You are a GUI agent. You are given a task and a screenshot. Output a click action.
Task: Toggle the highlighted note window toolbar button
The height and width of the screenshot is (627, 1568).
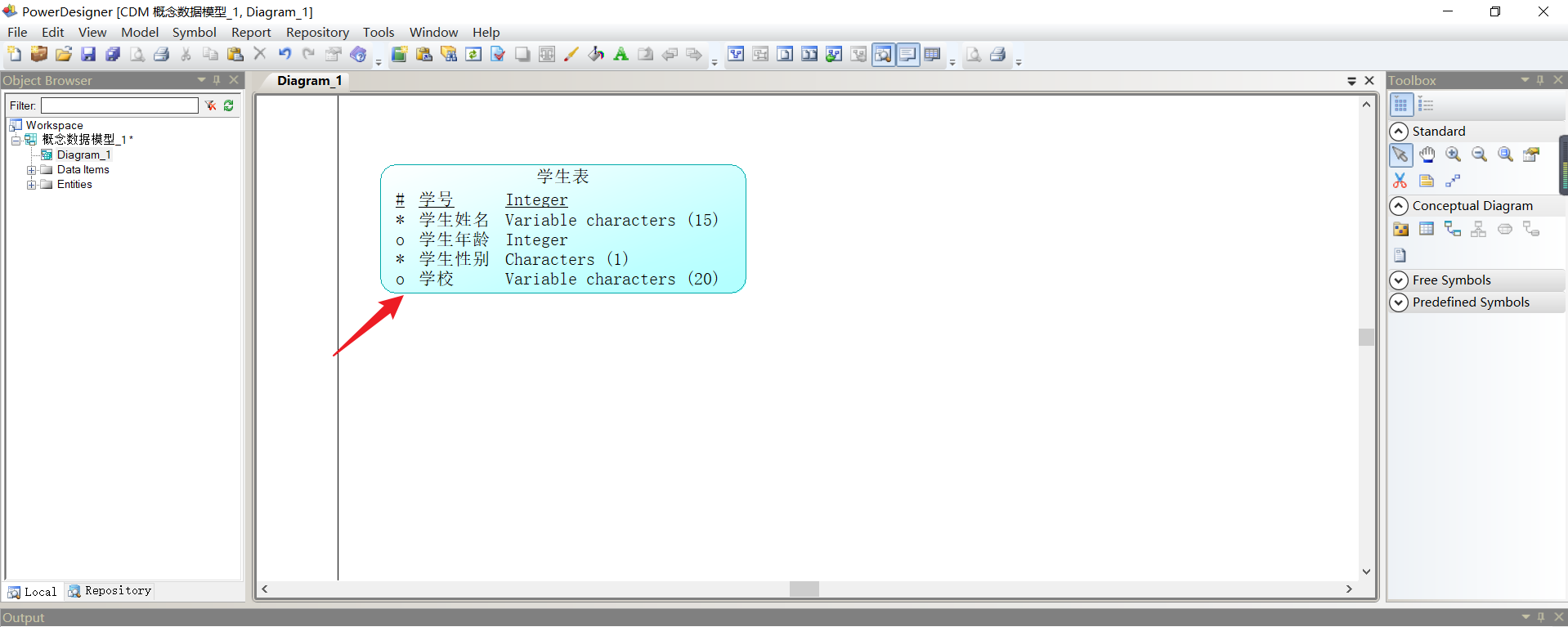[x=907, y=55]
